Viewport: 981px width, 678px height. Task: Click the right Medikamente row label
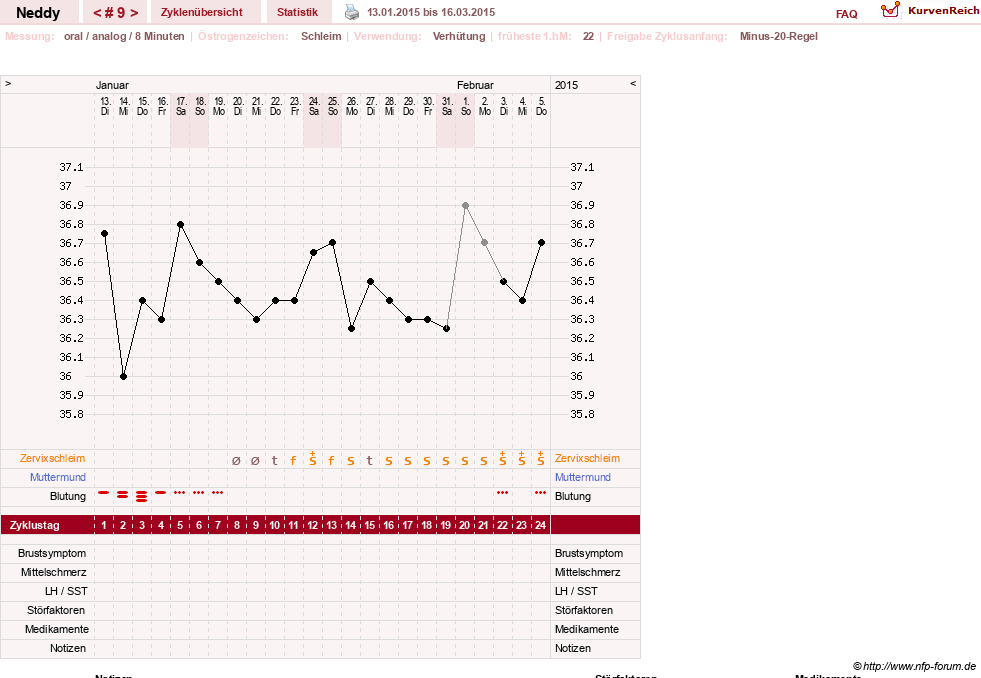click(587, 629)
